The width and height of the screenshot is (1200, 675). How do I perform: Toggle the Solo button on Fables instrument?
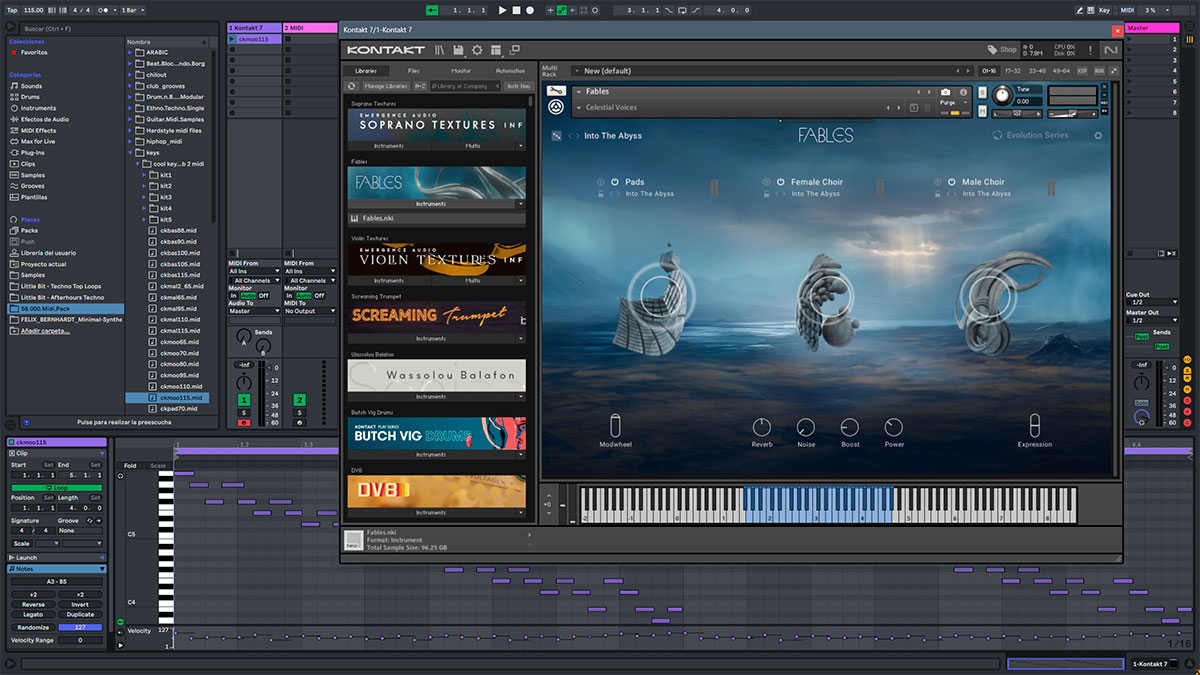coord(982,92)
